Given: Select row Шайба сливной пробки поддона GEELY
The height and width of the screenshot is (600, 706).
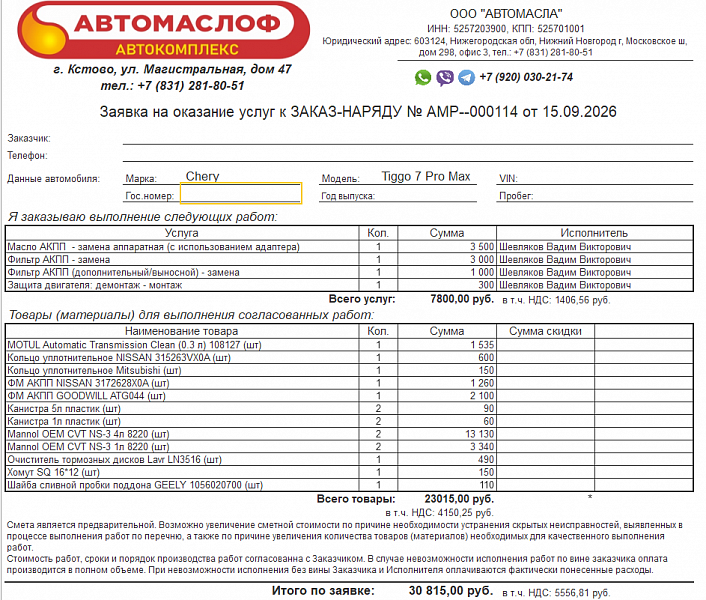Looking at the screenshot, I should [349, 485].
